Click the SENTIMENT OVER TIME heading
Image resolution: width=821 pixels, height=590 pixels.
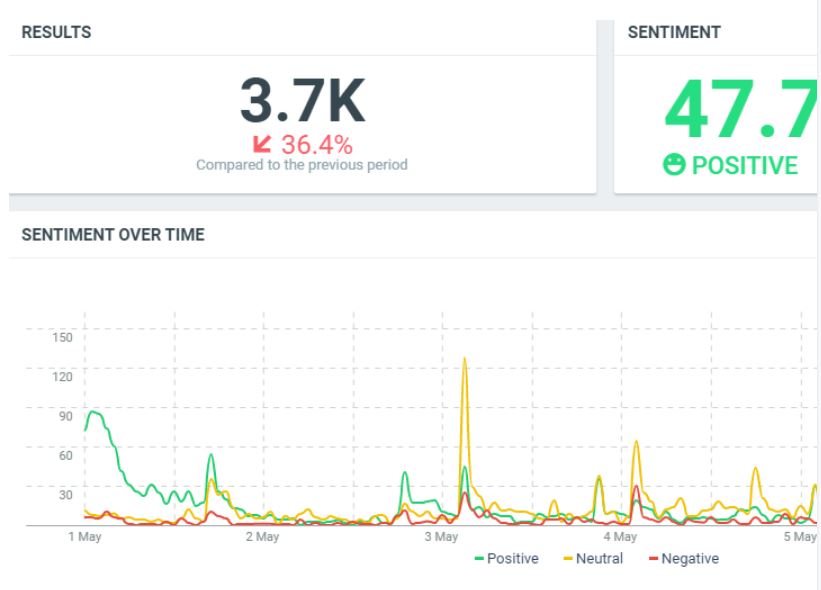[113, 235]
